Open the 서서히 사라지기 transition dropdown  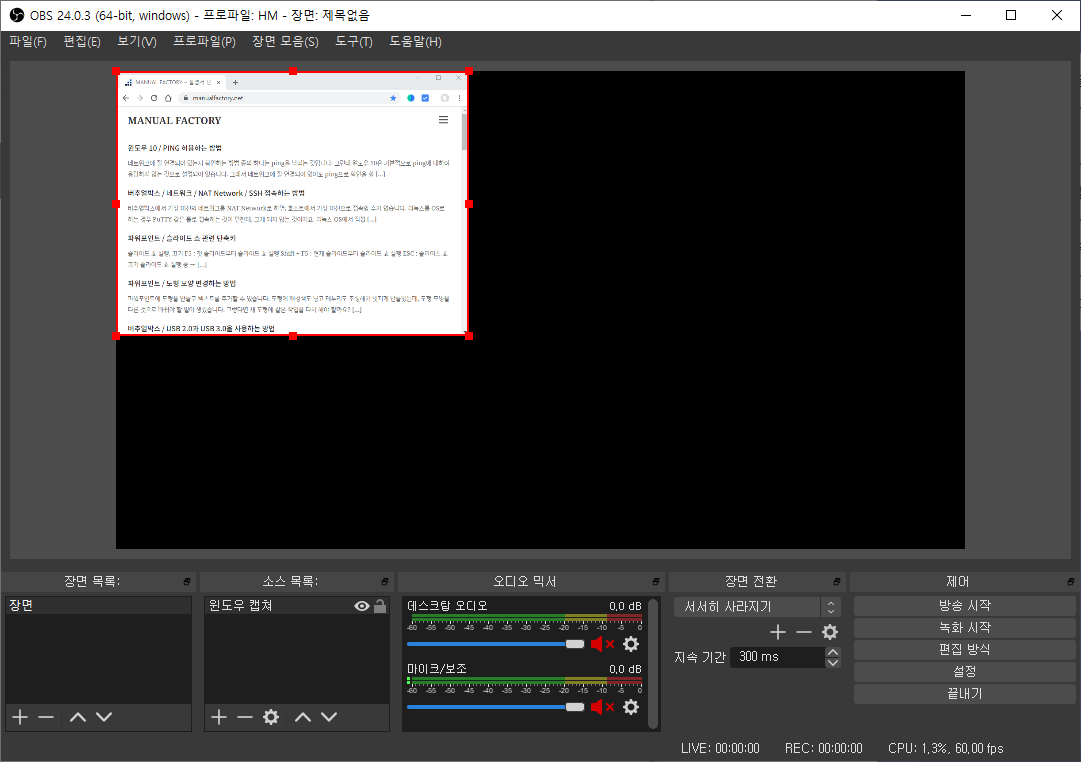(757, 607)
